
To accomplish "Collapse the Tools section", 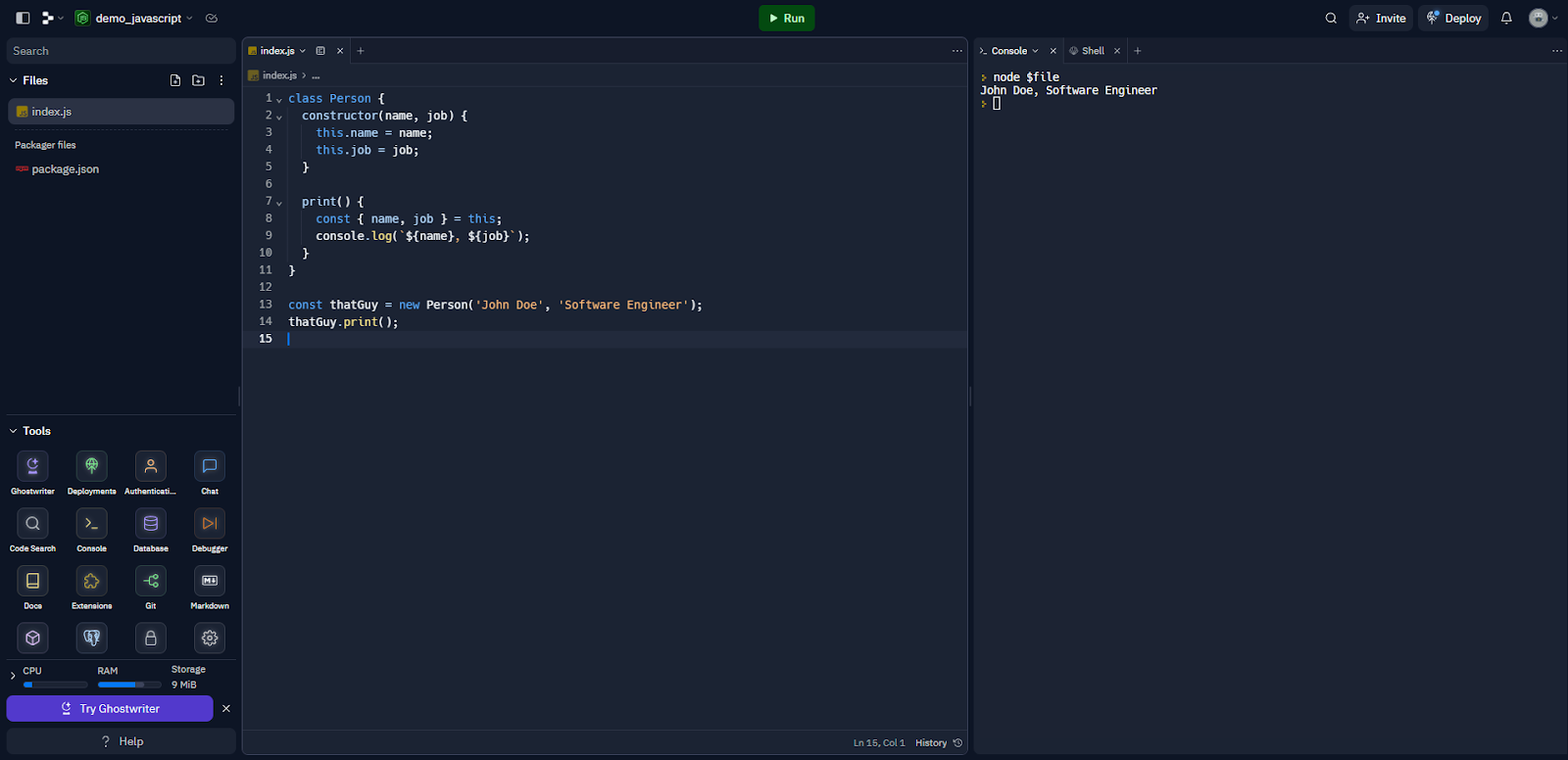I will [14, 431].
